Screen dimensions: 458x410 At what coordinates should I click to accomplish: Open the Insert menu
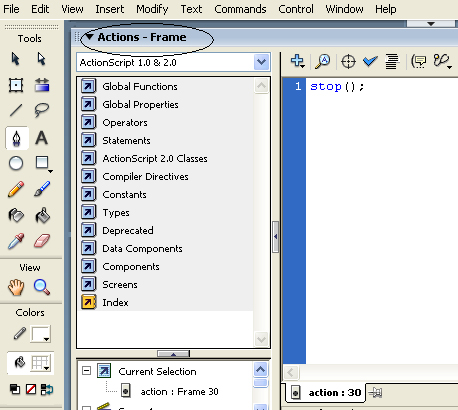(110, 9)
